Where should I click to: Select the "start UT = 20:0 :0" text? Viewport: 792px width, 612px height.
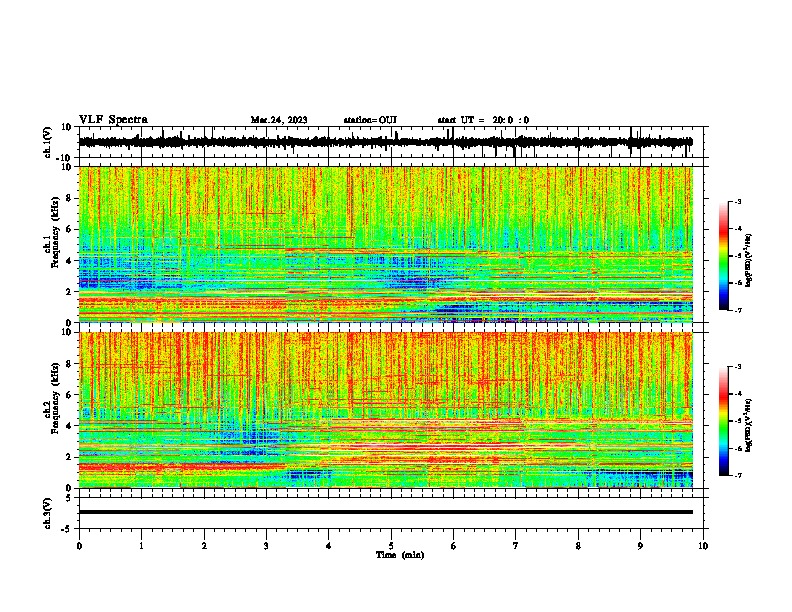point(483,120)
